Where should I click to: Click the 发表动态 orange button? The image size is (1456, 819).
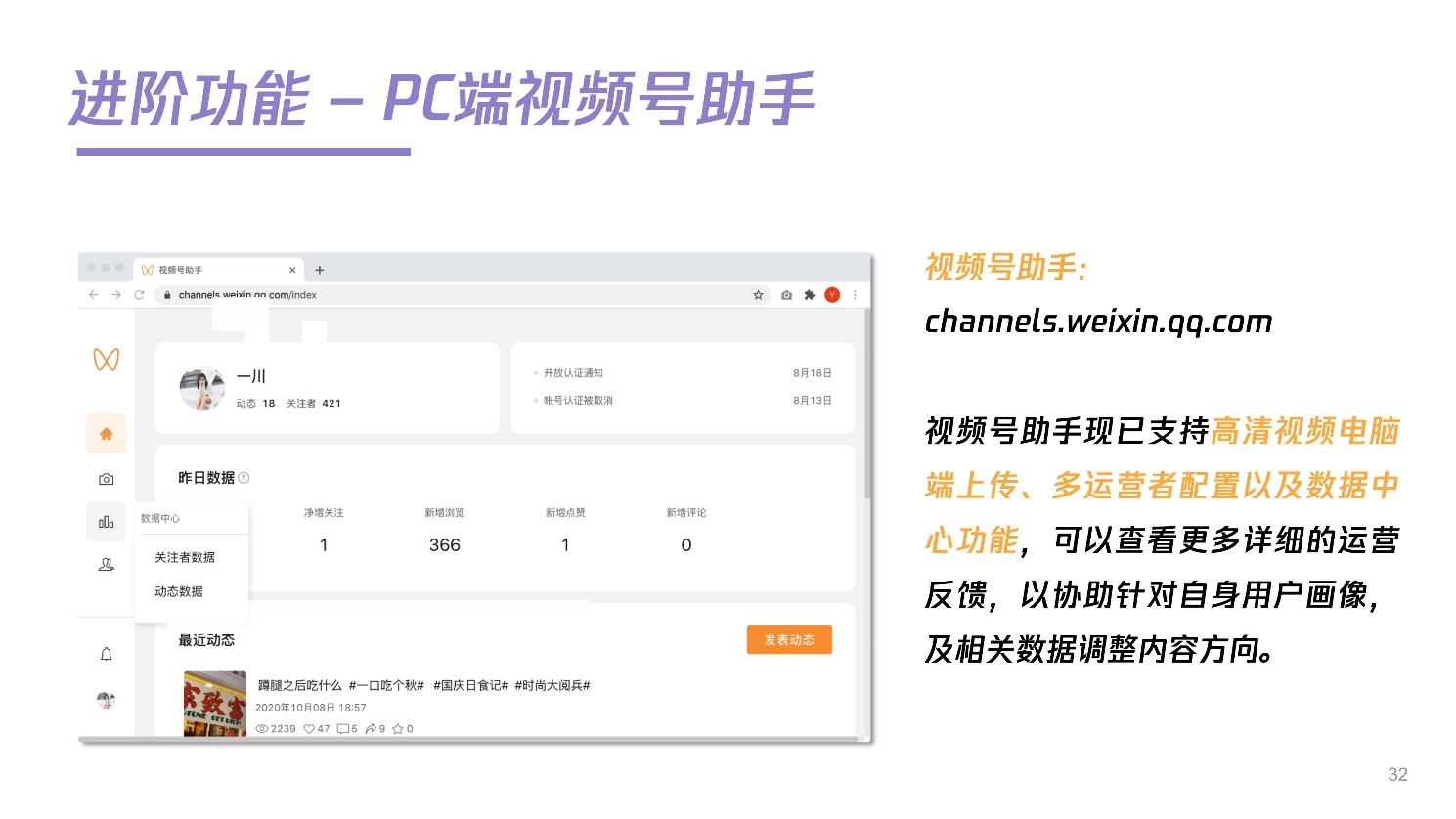click(x=789, y=639)
